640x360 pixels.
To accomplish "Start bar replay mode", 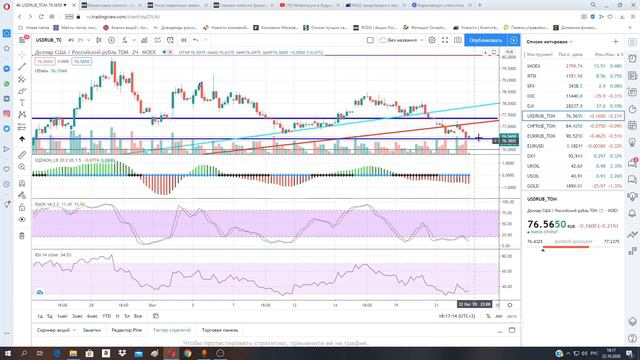I will pyautogui.click(x=184, y=40).
